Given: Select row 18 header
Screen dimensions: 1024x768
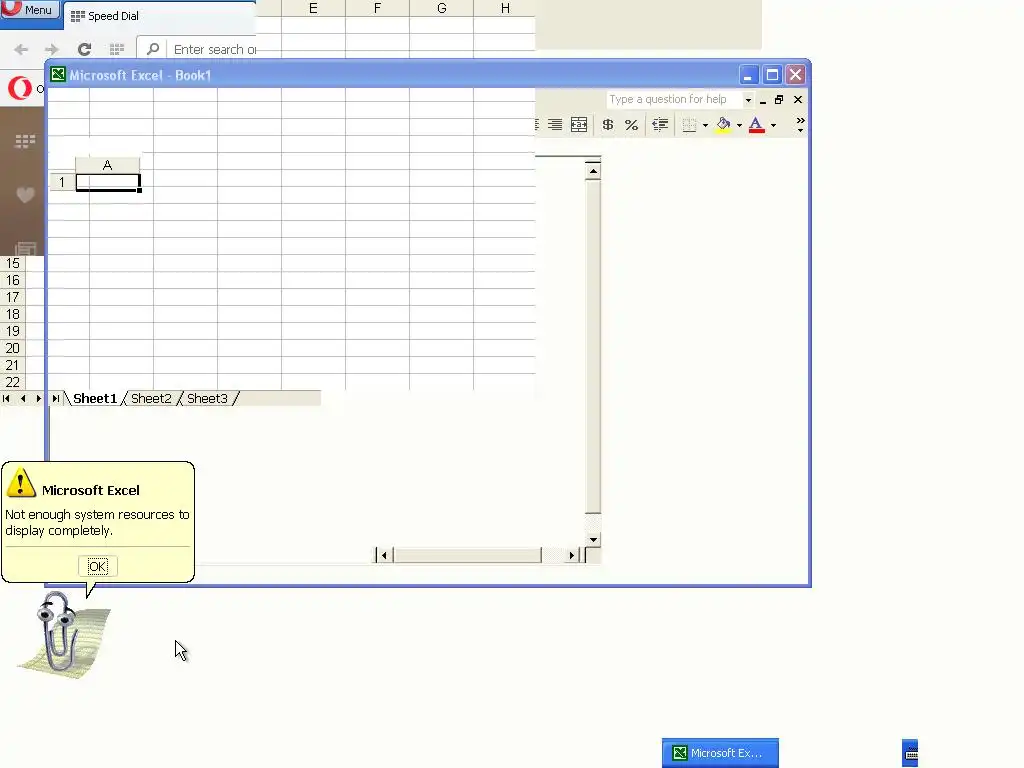Looking at the screenshot, I should coord(13,315).
